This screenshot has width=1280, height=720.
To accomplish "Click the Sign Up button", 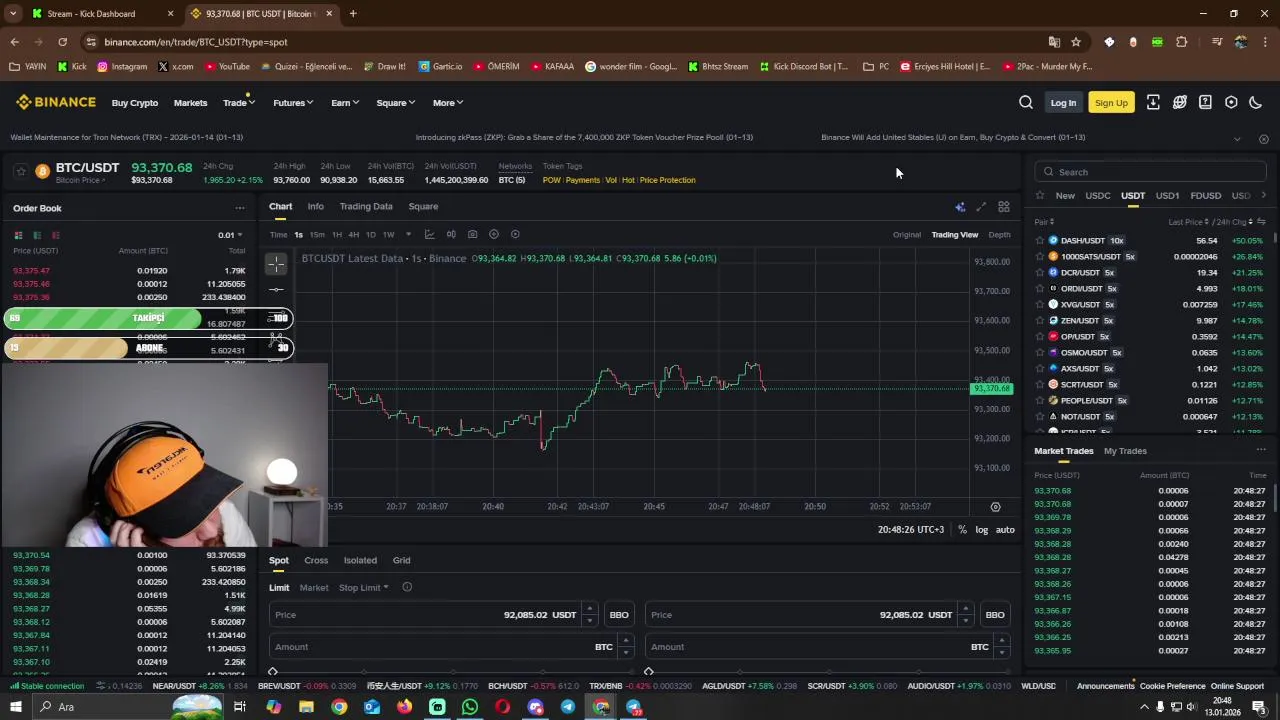I will pyautogui.click(x=1111, y=103).
